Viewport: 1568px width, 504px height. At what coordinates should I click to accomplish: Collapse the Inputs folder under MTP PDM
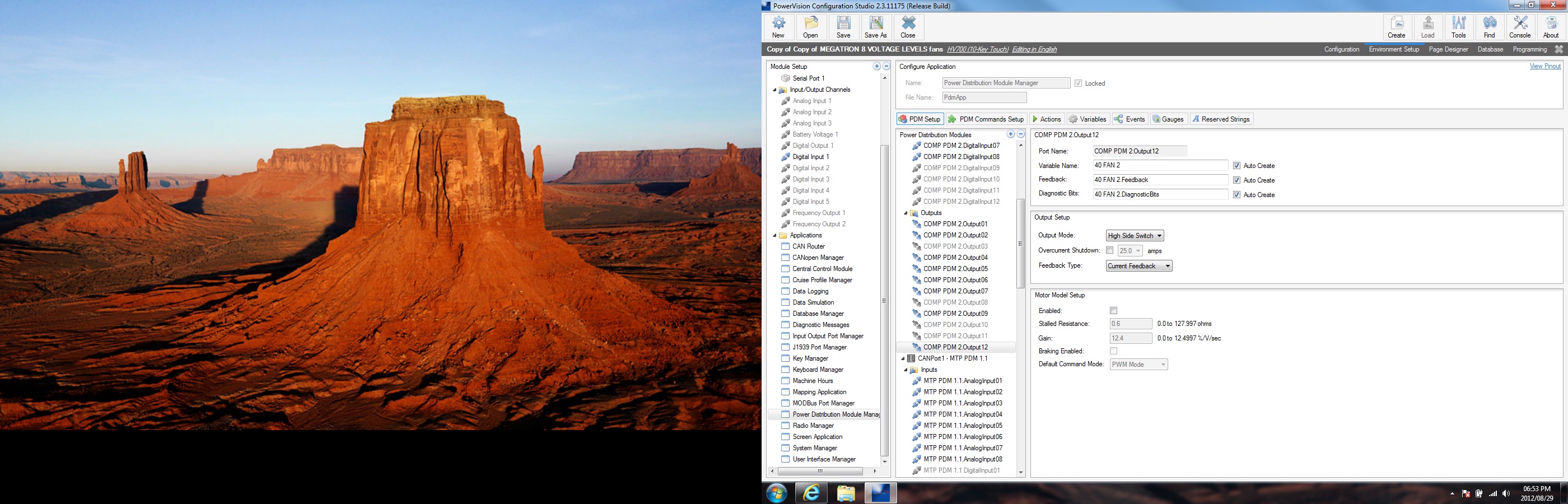click(x=906, y=370)
